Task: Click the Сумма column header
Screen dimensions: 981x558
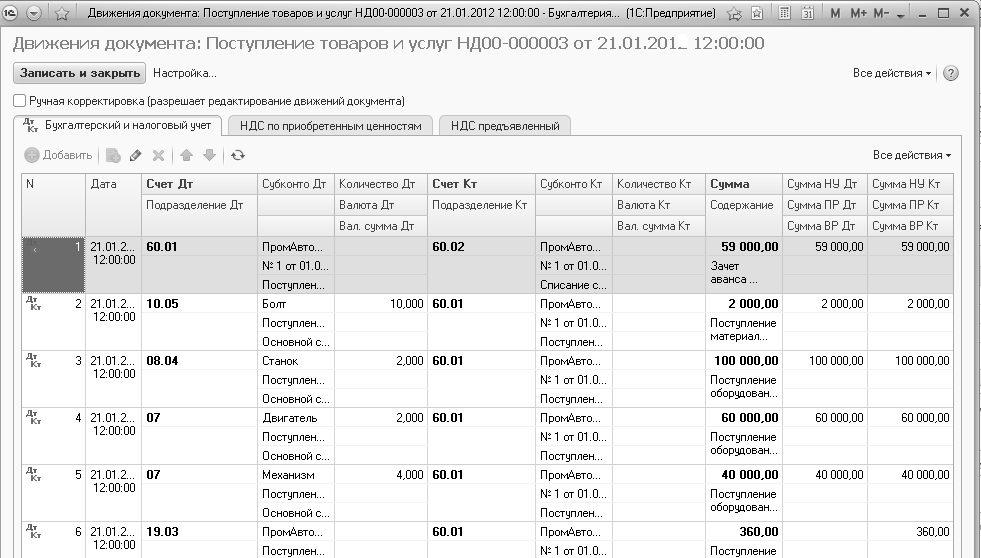Action: [x=744, y=184]
